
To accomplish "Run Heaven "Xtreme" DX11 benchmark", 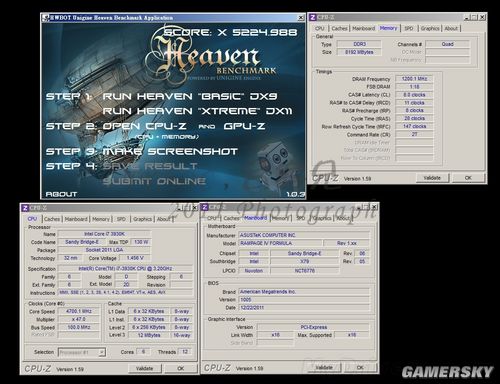I will point(197,111).
